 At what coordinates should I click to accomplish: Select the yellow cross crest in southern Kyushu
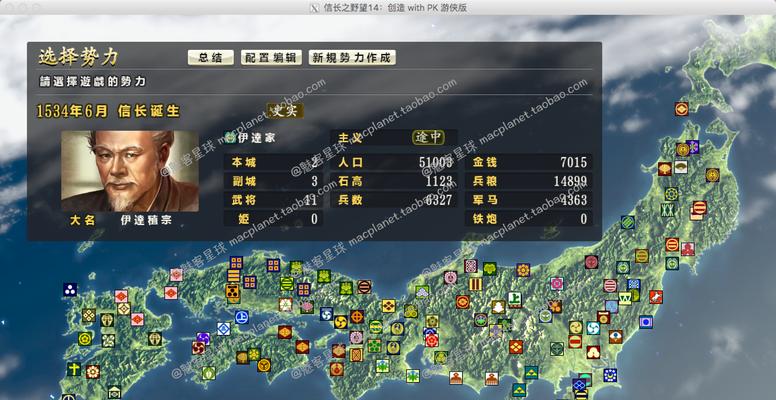pos(74,369)
